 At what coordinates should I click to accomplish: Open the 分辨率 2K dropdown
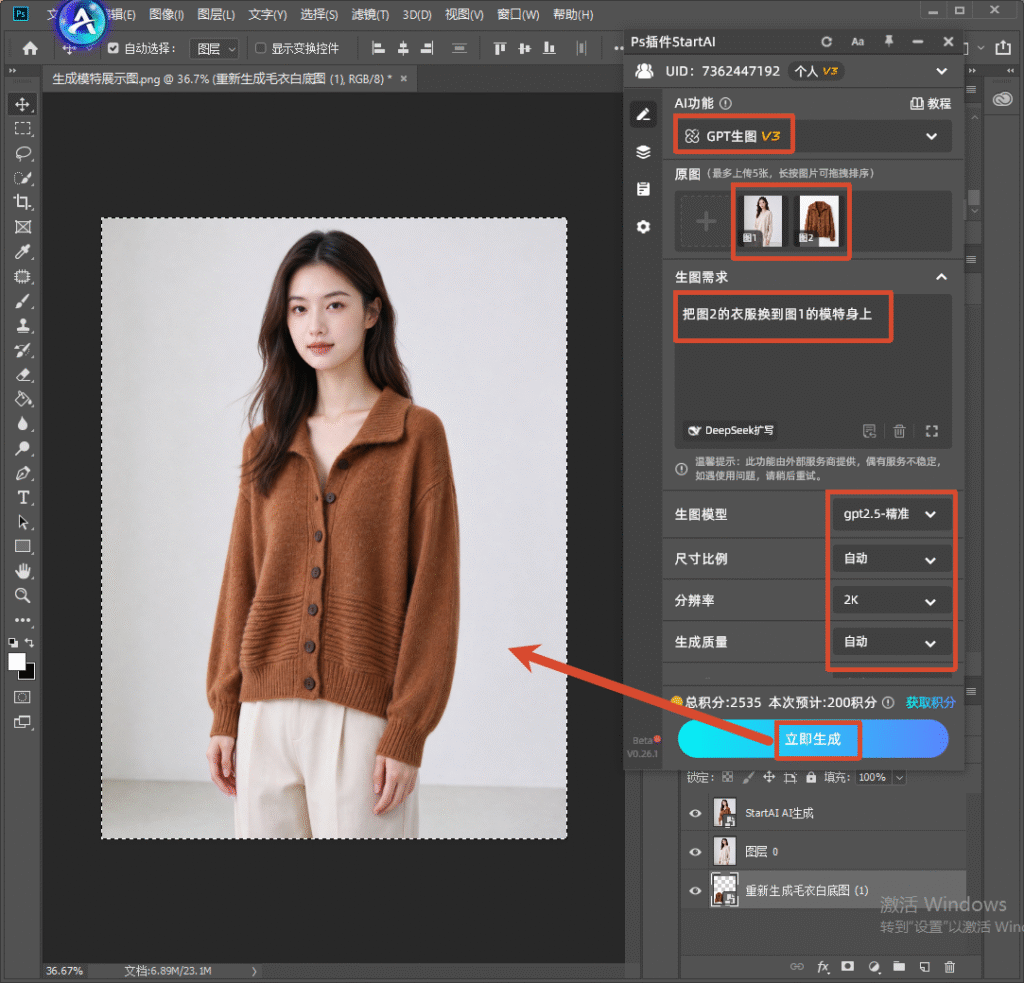click(890, 600)
